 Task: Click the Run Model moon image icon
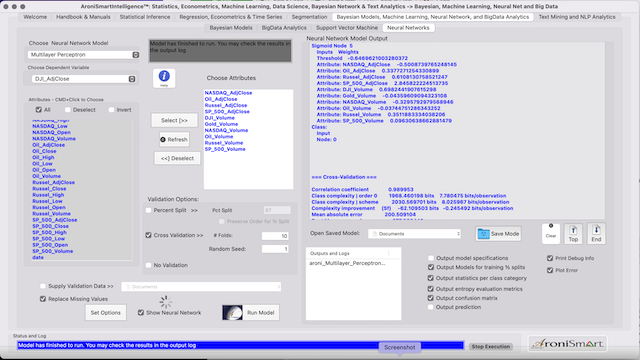point(232,313)
